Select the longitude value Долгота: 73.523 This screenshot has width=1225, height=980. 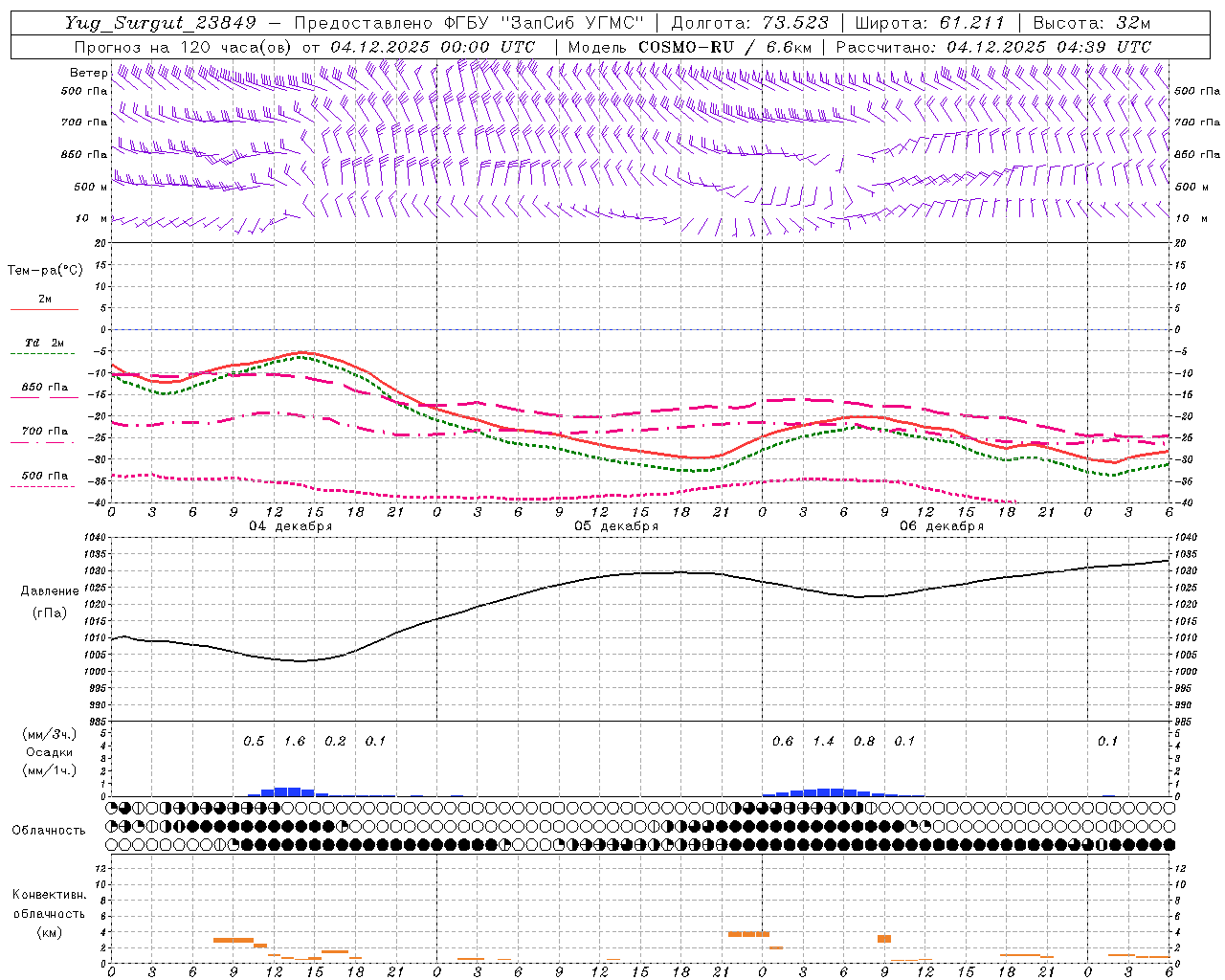749,23
